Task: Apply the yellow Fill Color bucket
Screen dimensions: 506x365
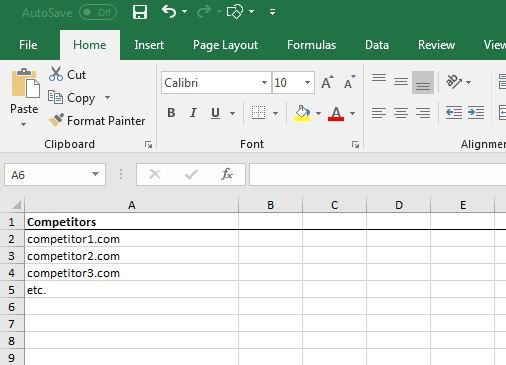Action: click(302, 114)
